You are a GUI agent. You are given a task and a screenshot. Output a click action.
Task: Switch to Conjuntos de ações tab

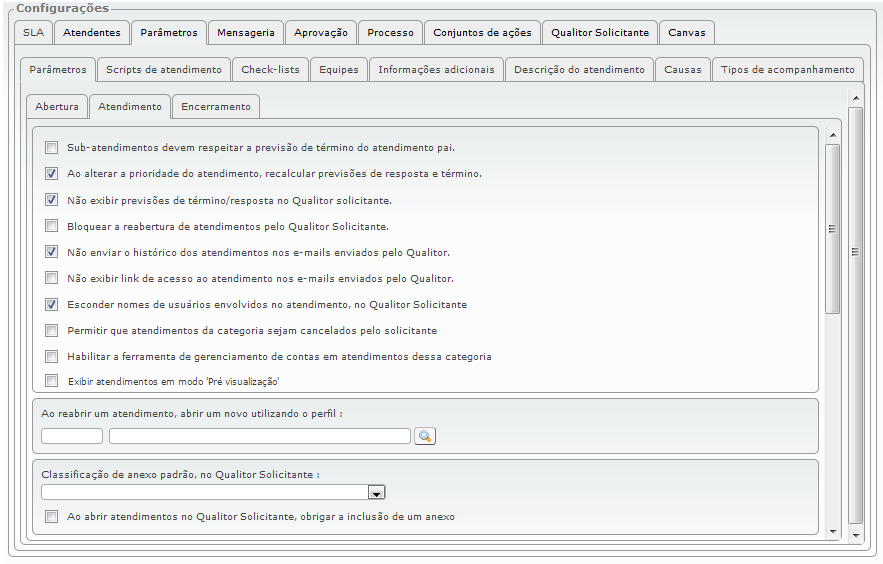pos(483,33)
